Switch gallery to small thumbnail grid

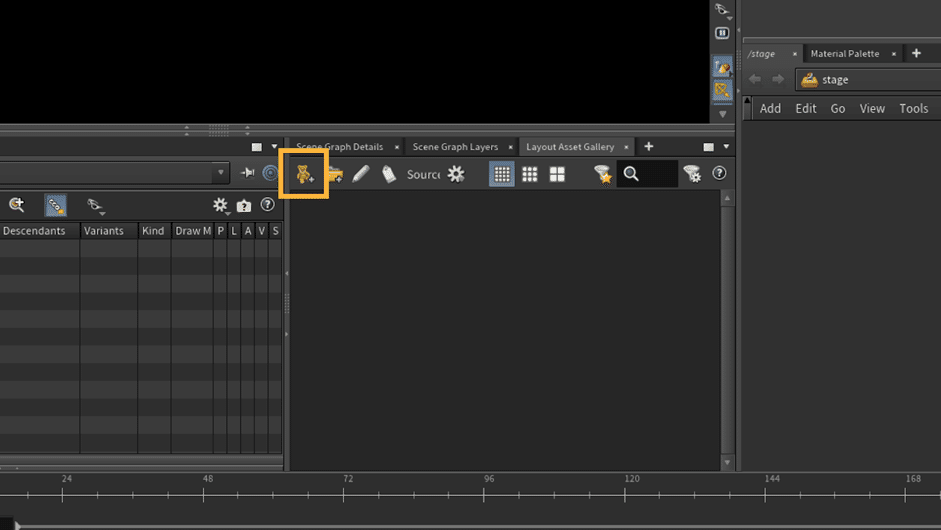(502, 174)
